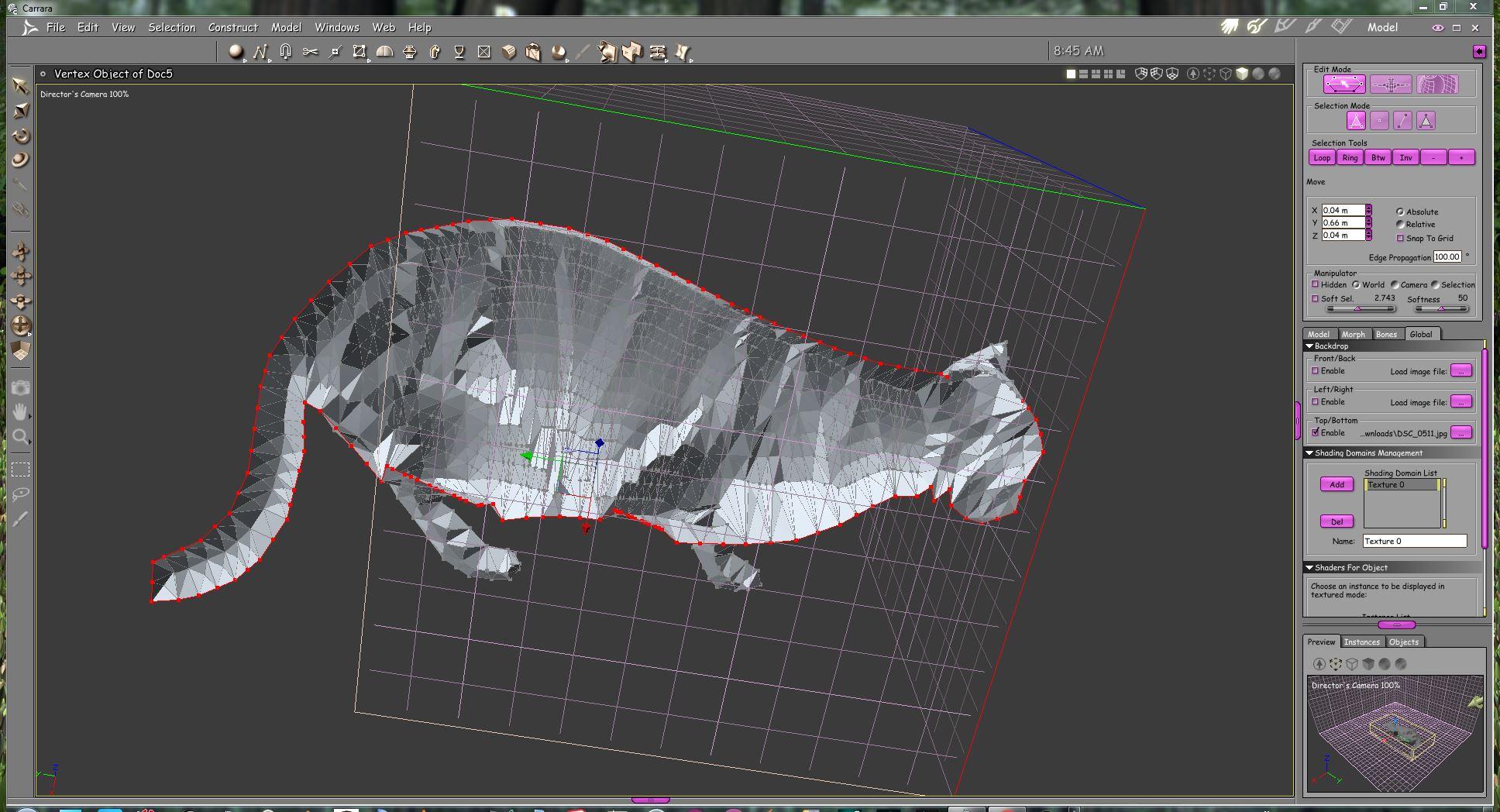
Task: Select the scissors cut tool in toolbar
Action: tap(310, 52)
